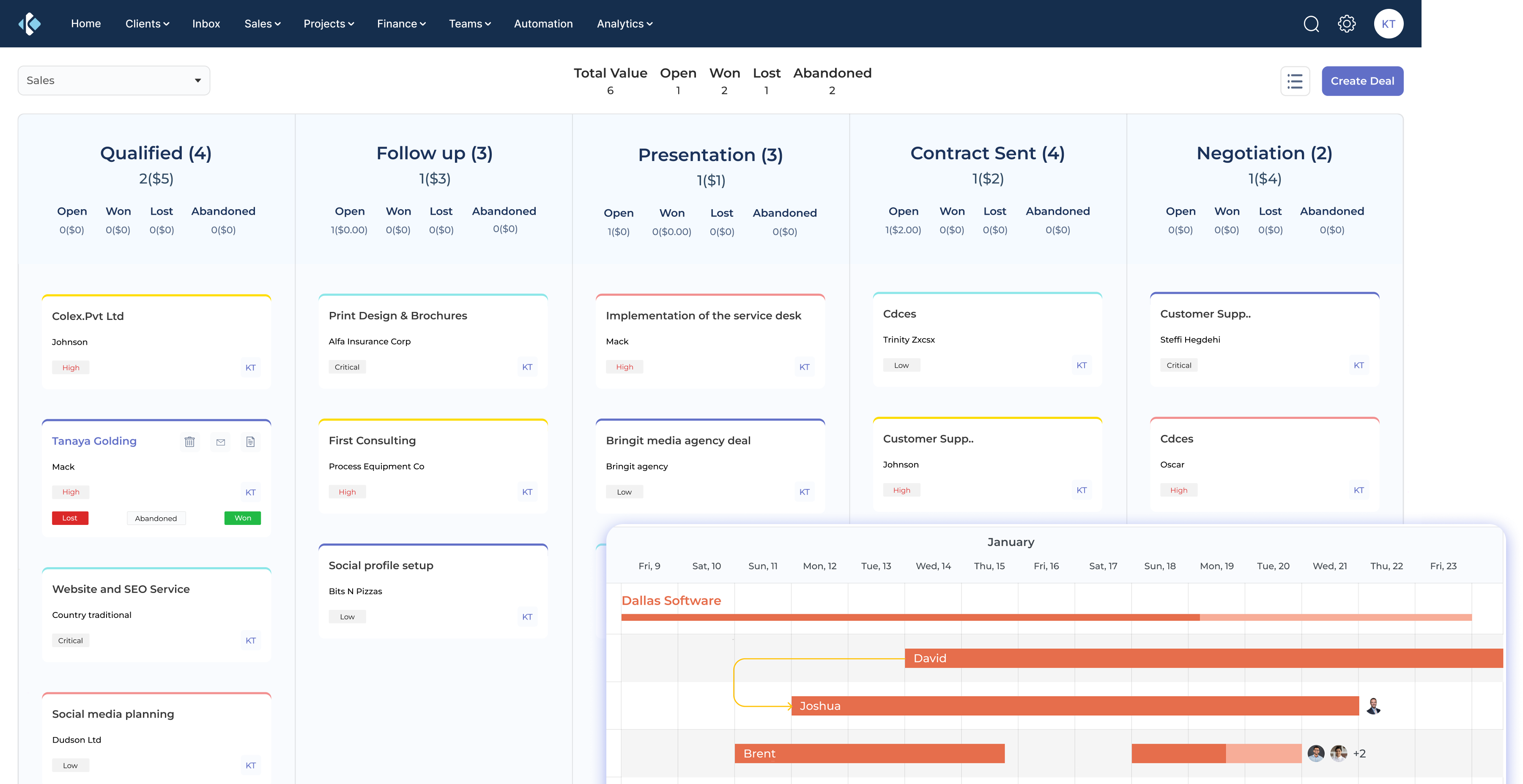The image size is (1523, 784).
Task: Click KT badge on Website and SEO Service card
Action: (x=251, y=640)
